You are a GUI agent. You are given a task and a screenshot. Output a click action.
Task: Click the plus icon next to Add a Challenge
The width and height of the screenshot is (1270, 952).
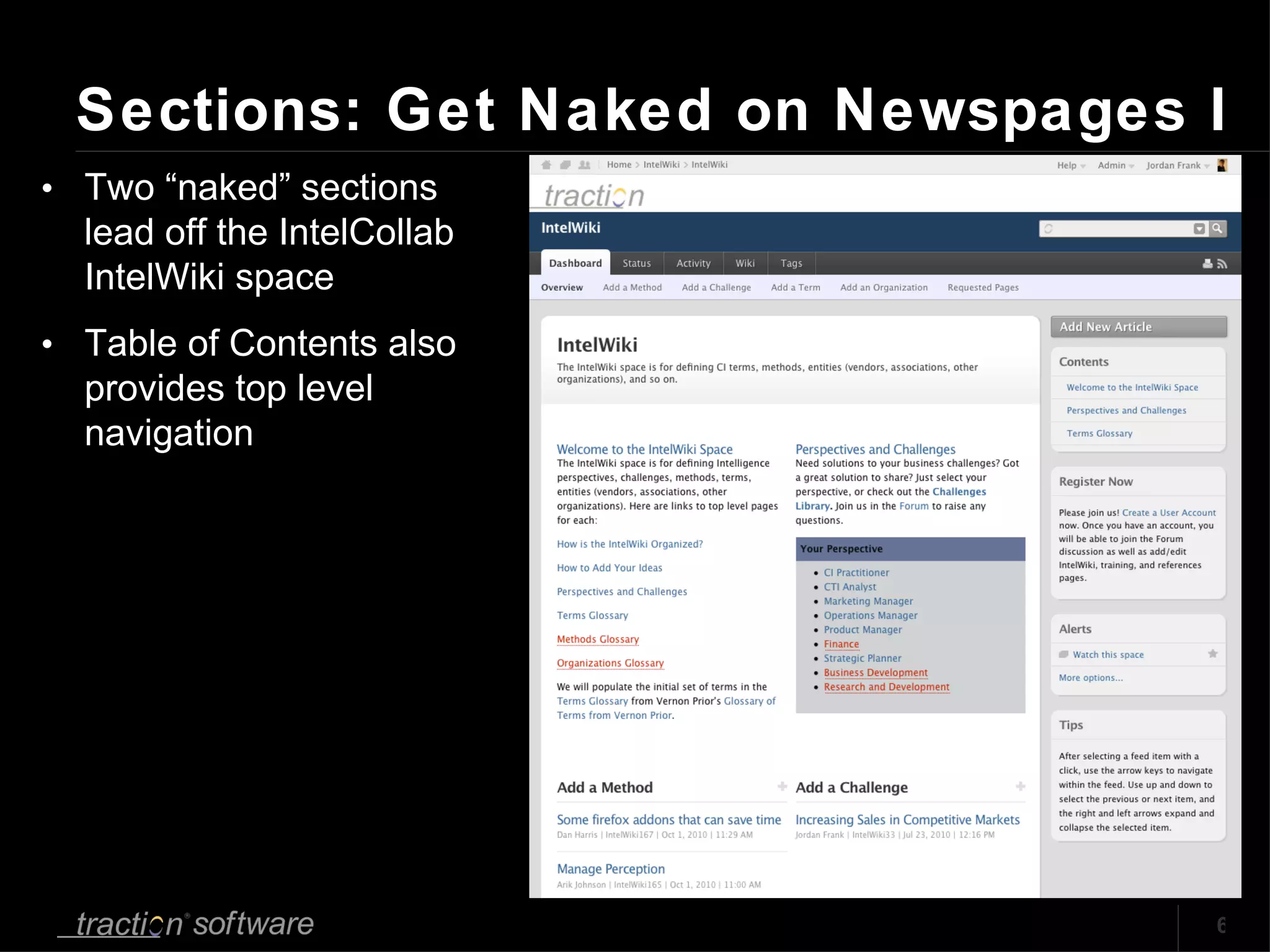click(x=1020, y=787)
